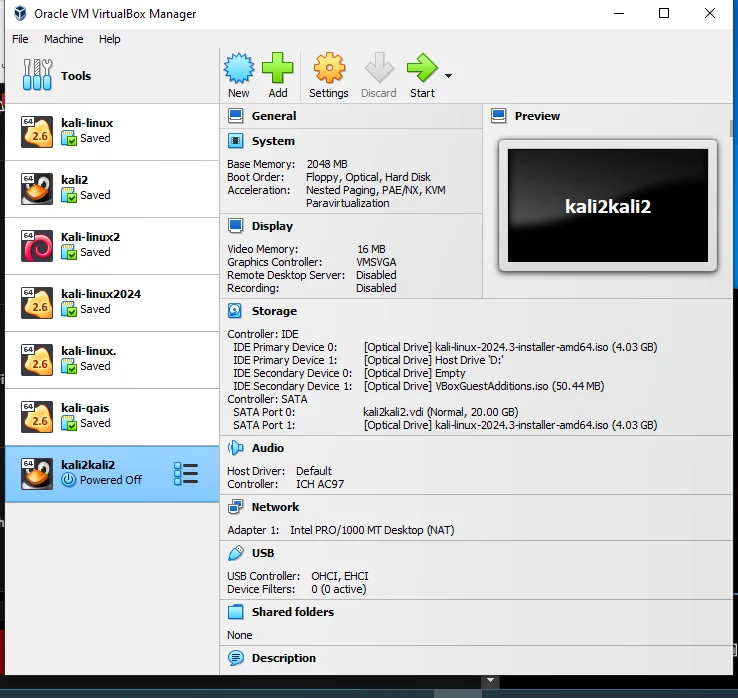The image size is (738, 698).
Task: Click Boot Order value Floppy, Optical, Hard Disk
Action: (368, 177)
